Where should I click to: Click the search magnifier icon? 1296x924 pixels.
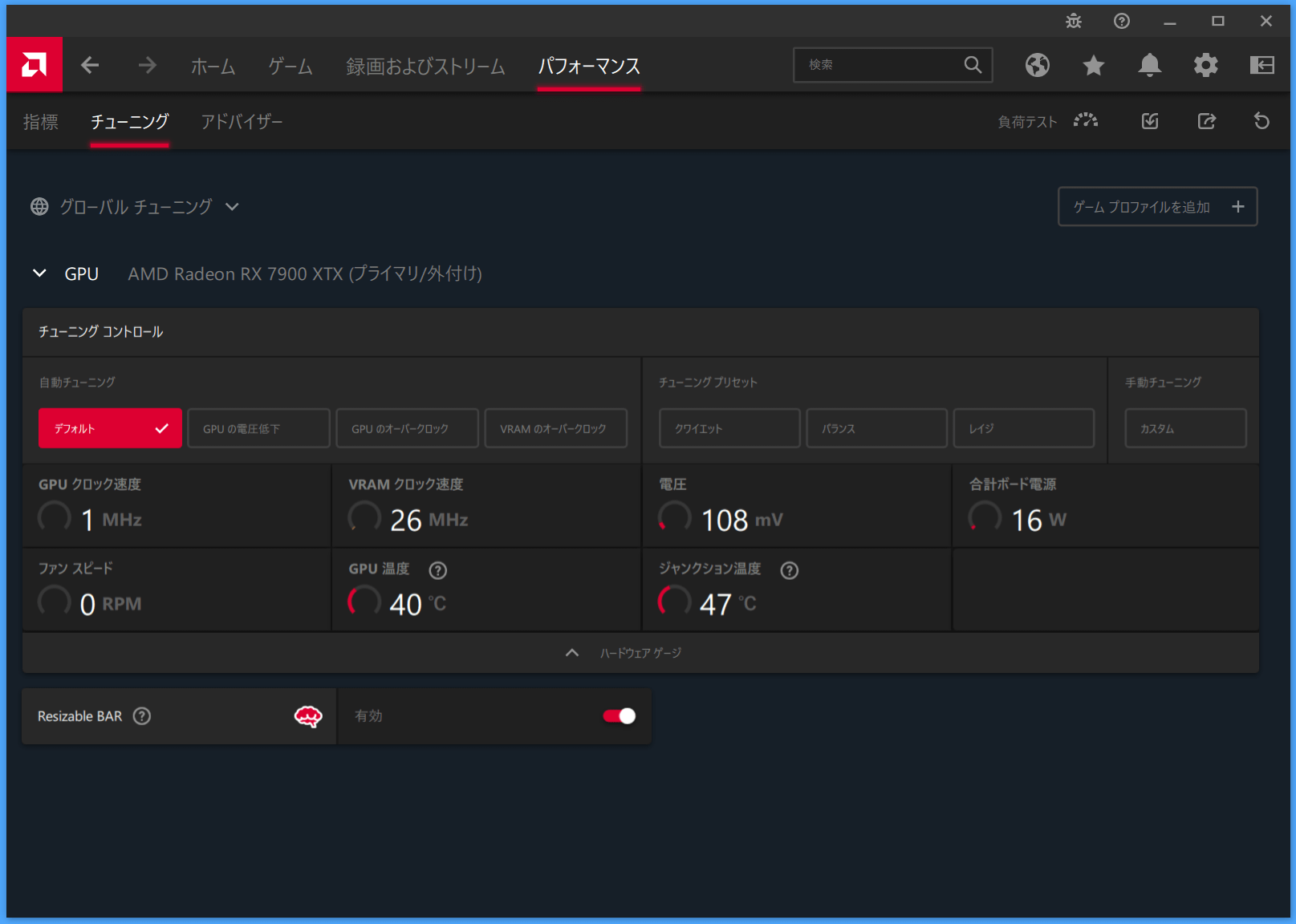[973, 65]
